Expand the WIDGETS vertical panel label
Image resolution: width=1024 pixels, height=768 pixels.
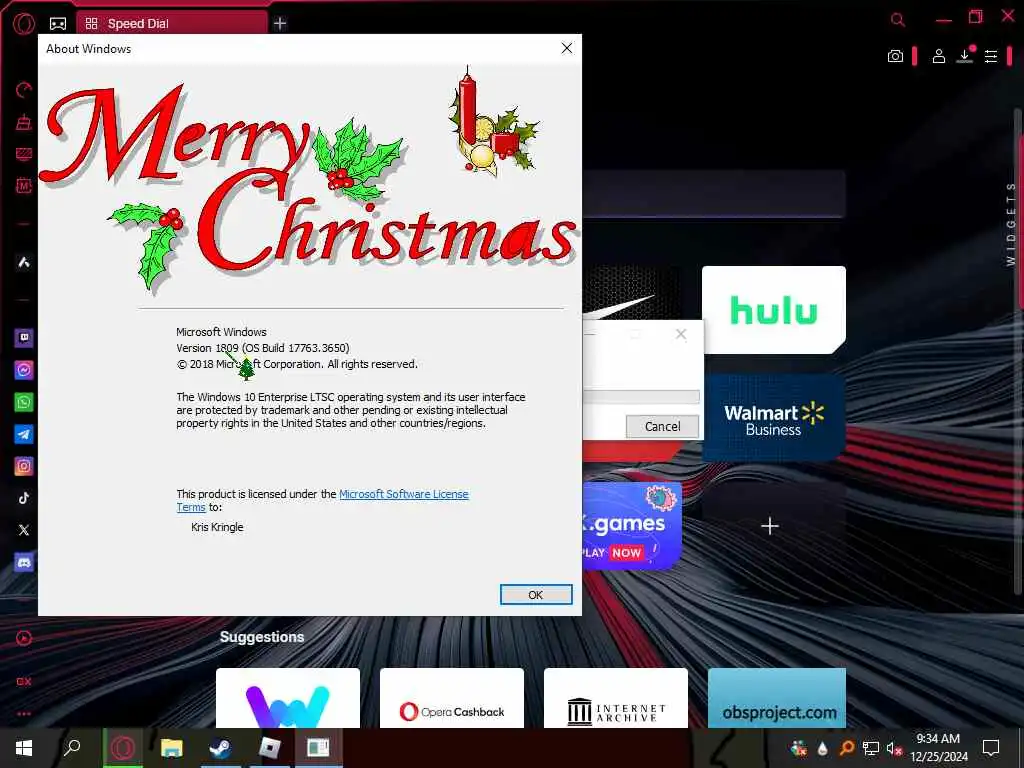(x=1011, y=223)
